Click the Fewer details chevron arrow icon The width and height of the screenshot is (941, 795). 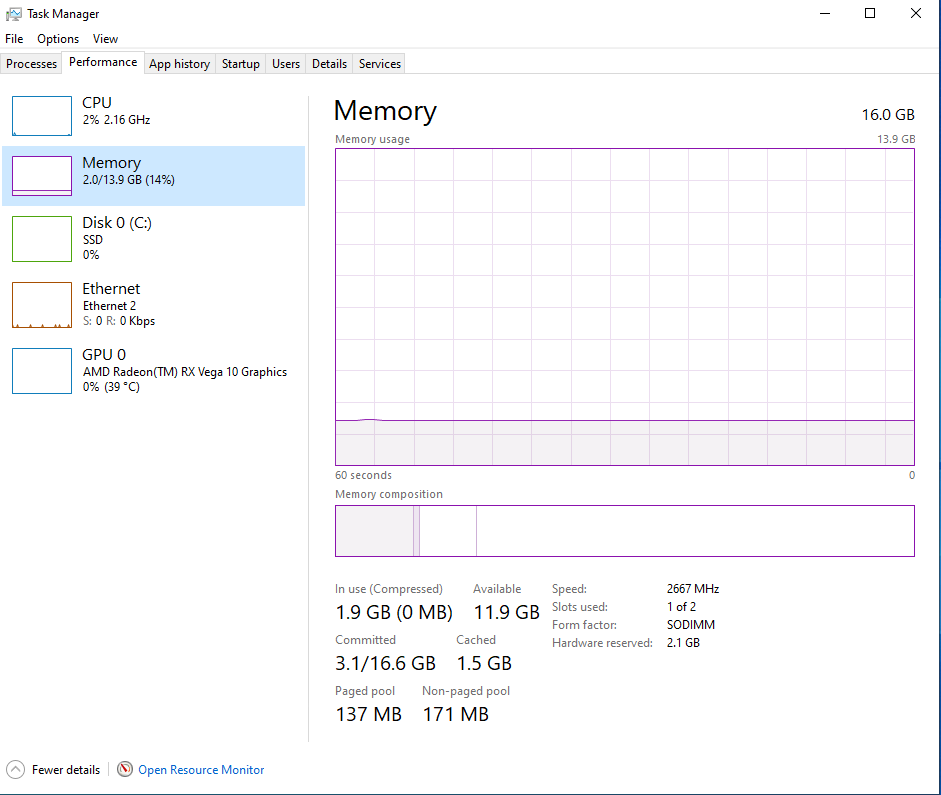click(15, 770)
